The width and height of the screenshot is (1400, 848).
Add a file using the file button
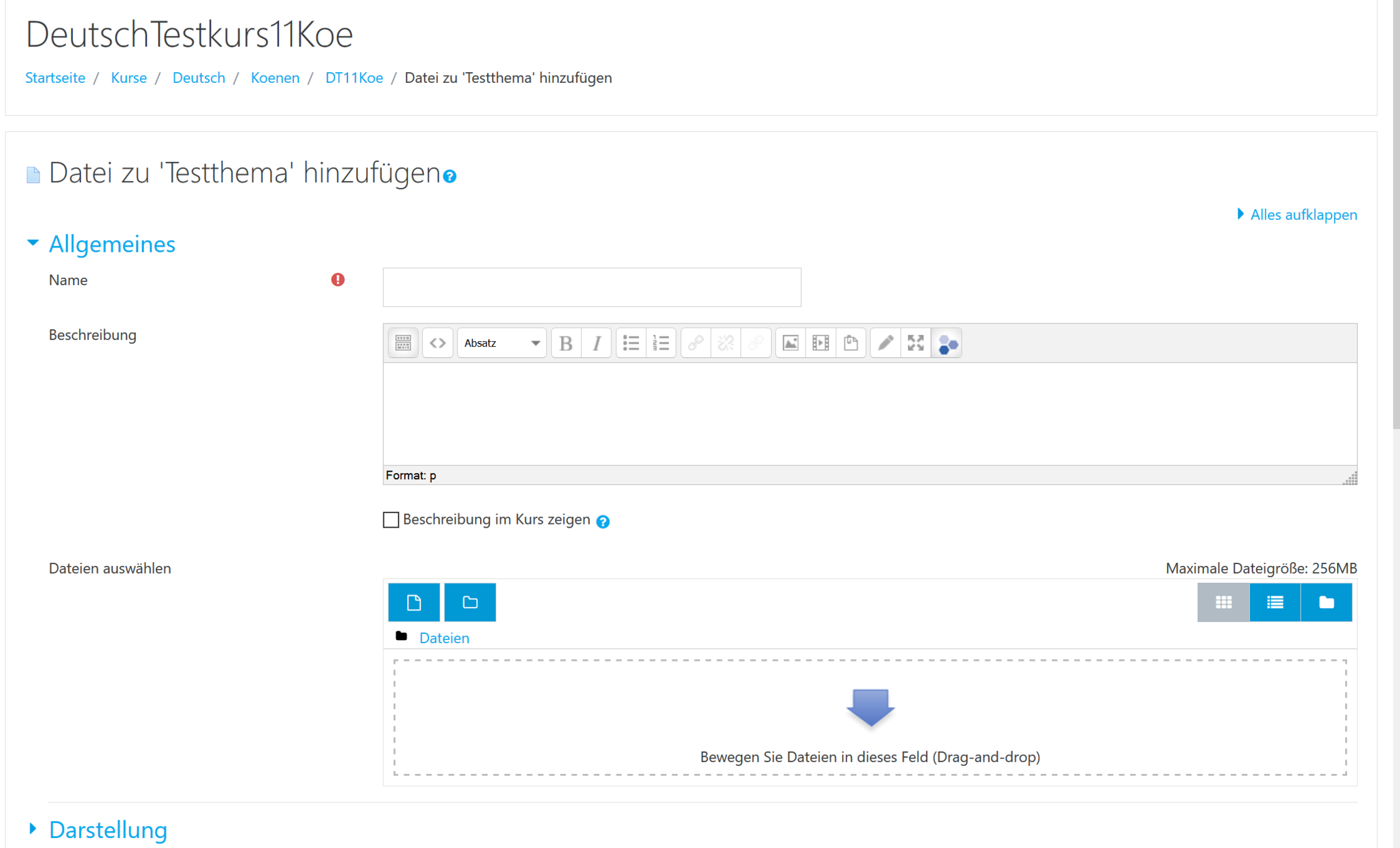coord(413,602)
